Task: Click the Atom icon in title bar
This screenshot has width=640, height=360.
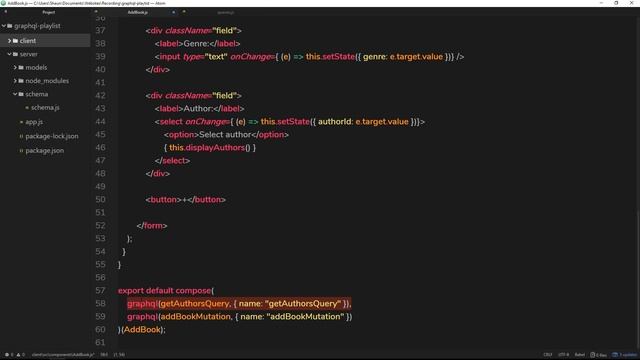Action: (x=3, y=3)
